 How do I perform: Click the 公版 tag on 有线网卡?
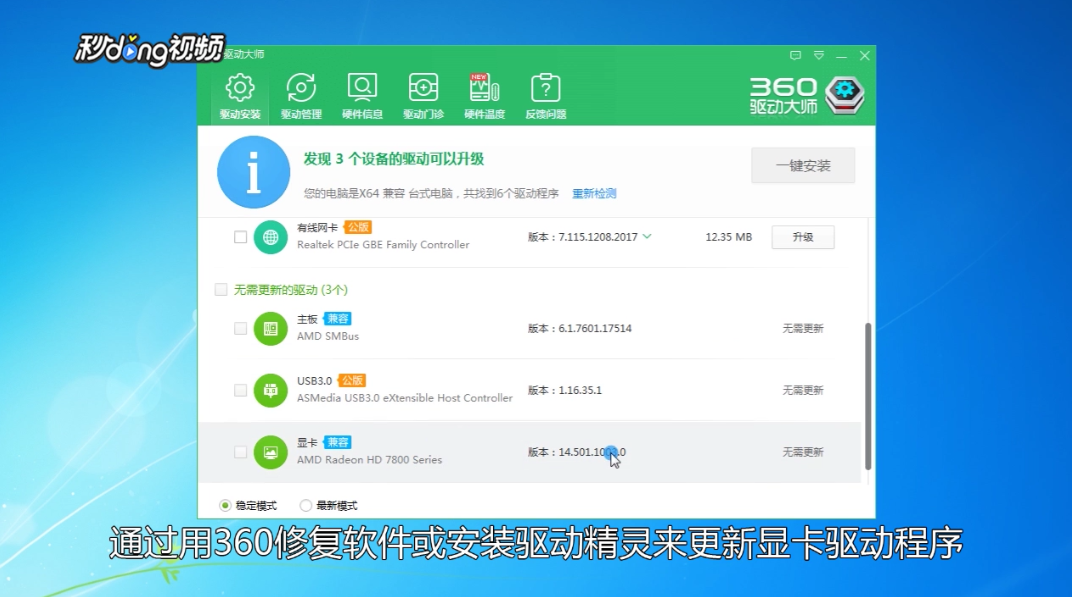pos(357,227)
